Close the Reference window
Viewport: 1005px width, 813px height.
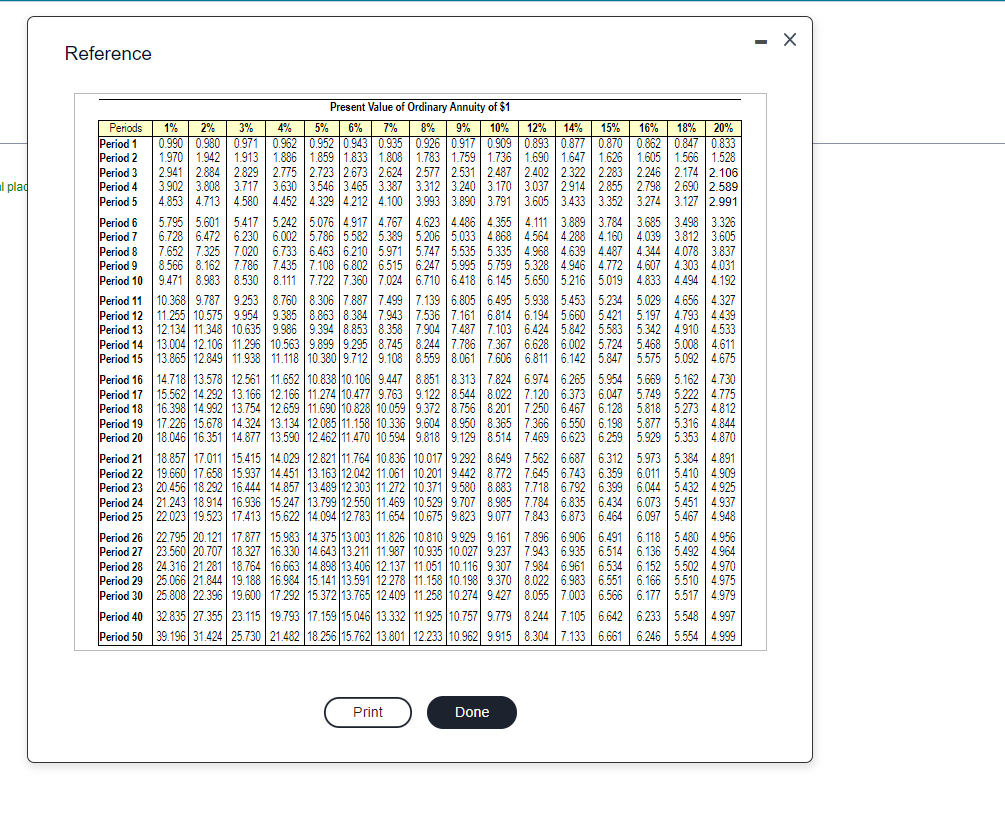click(x=789, y=39)
